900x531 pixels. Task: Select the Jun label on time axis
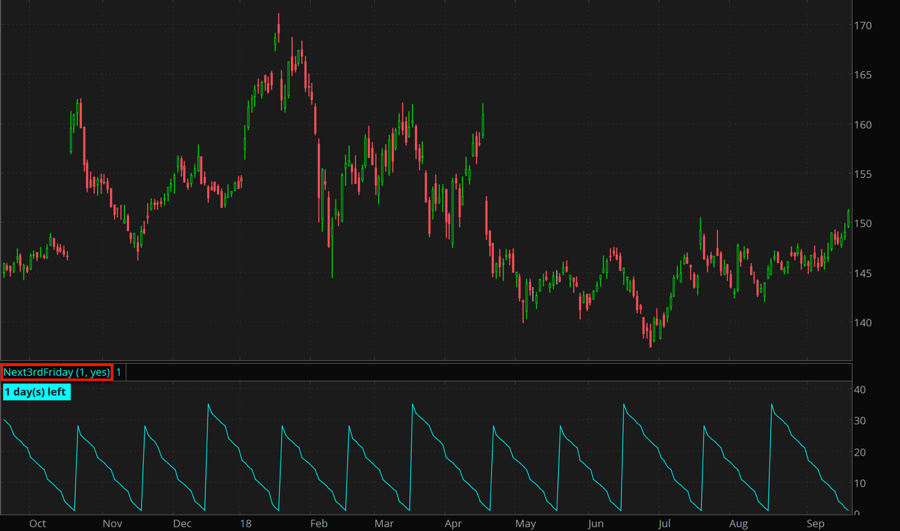coord(596,523)
